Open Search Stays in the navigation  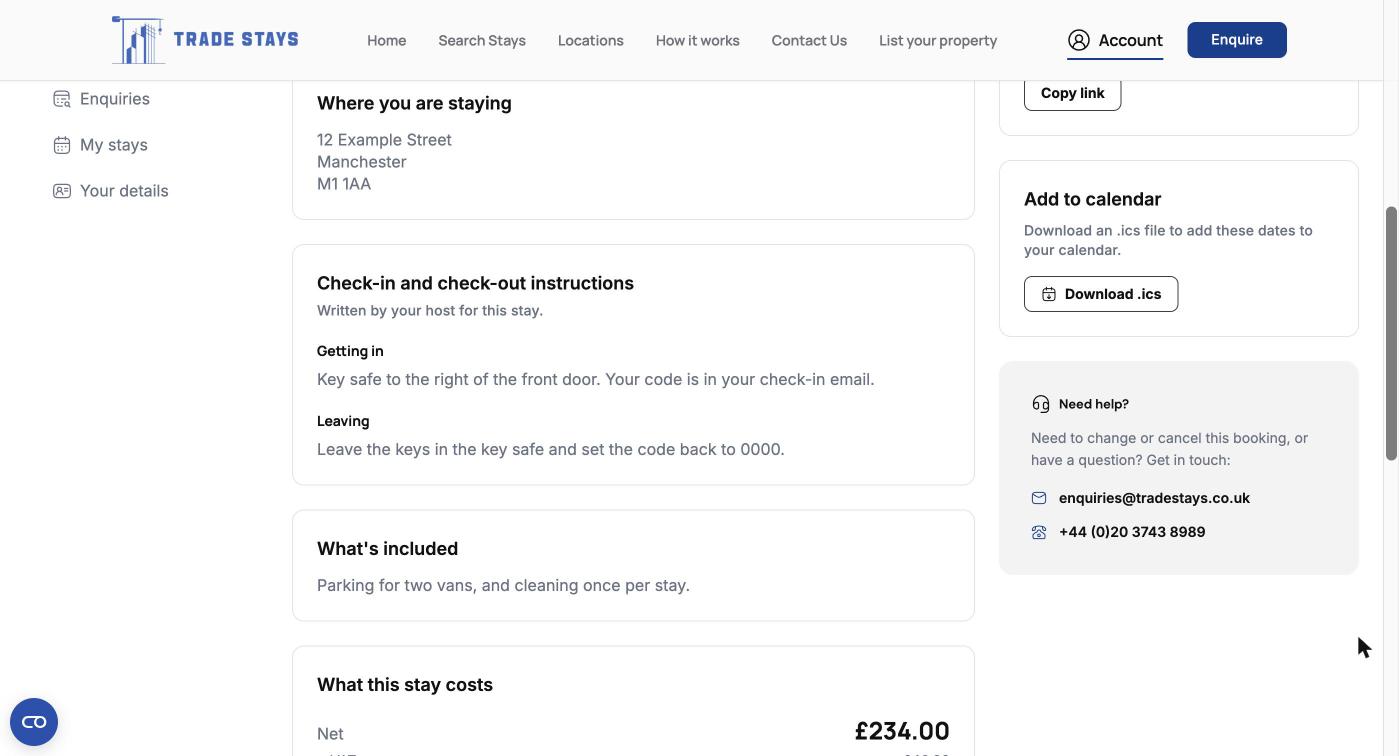click(482, 40)
